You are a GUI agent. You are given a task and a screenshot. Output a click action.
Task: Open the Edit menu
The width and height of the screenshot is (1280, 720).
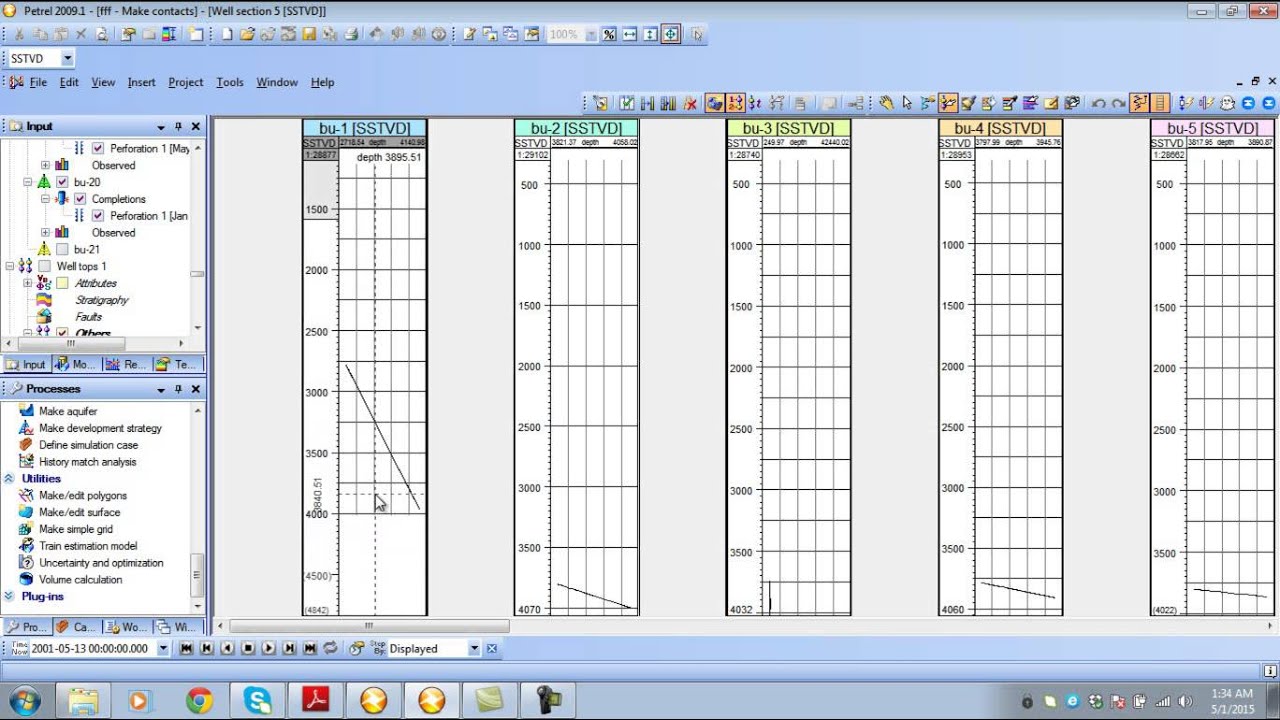(x=69, y=82)
